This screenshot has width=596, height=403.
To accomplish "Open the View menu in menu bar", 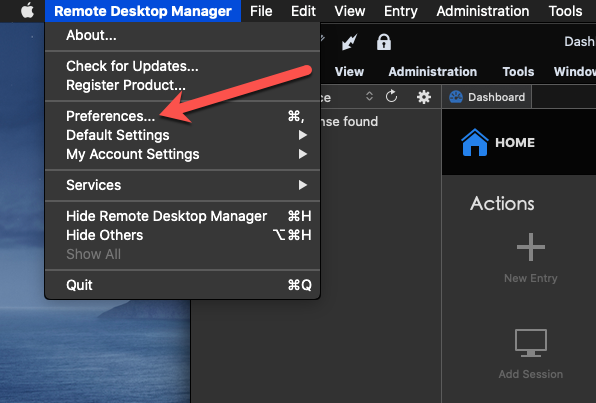I will click(x=350, y=11).
